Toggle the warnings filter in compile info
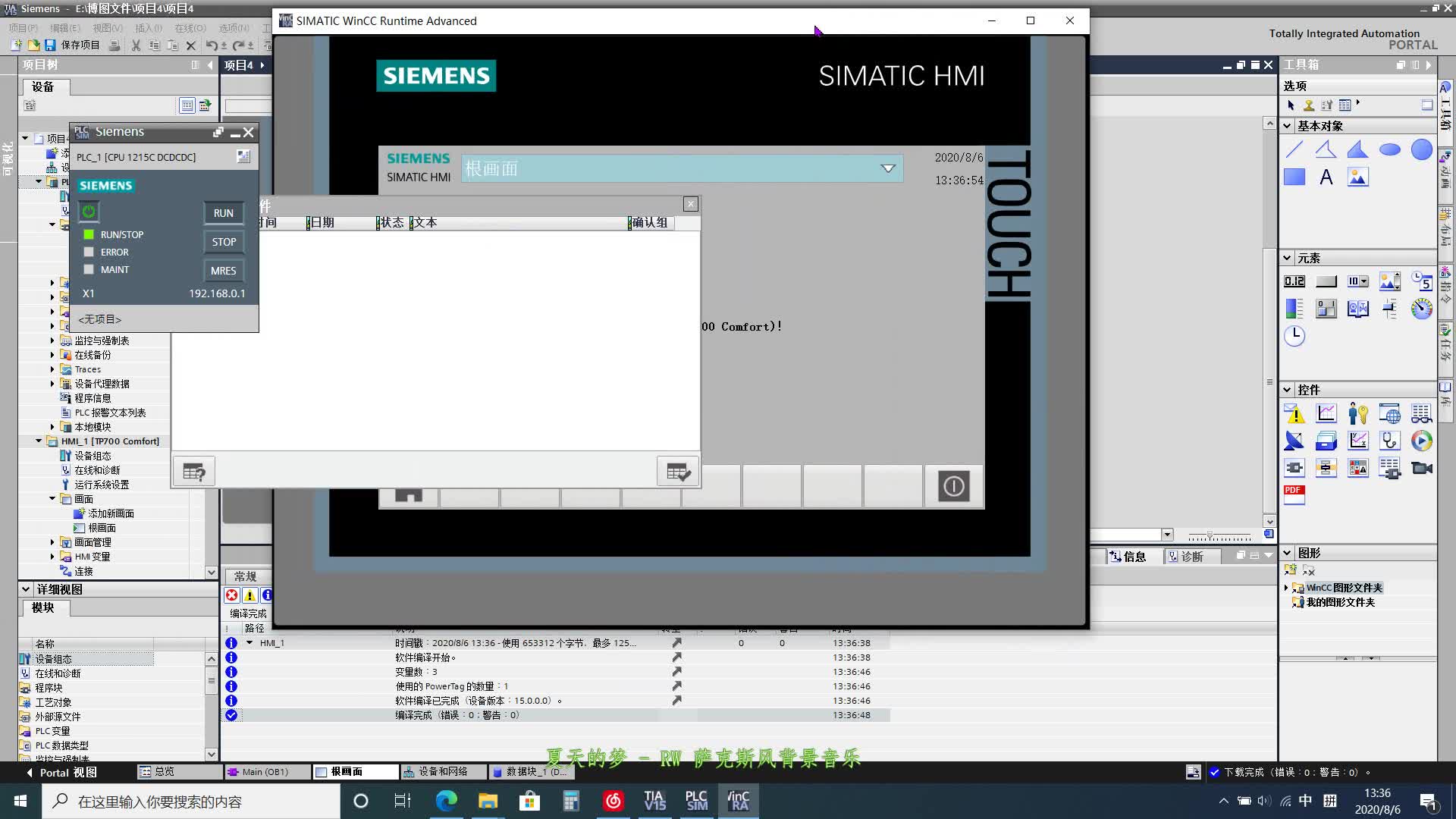This screenshot has height=819, width=1456. (249, 595)
